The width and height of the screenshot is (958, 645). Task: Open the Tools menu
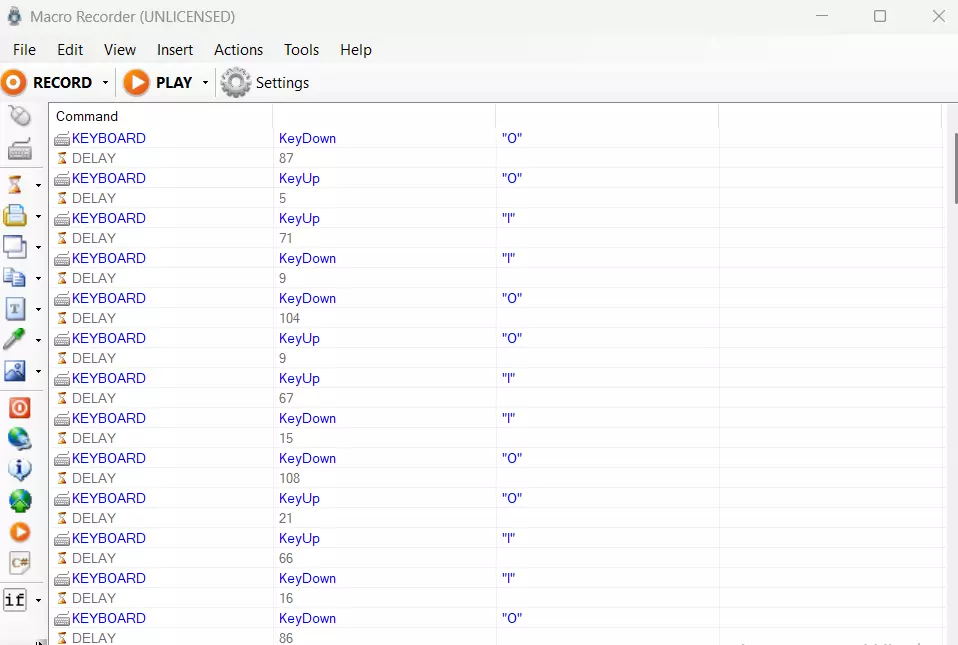[x=301, y=50]
